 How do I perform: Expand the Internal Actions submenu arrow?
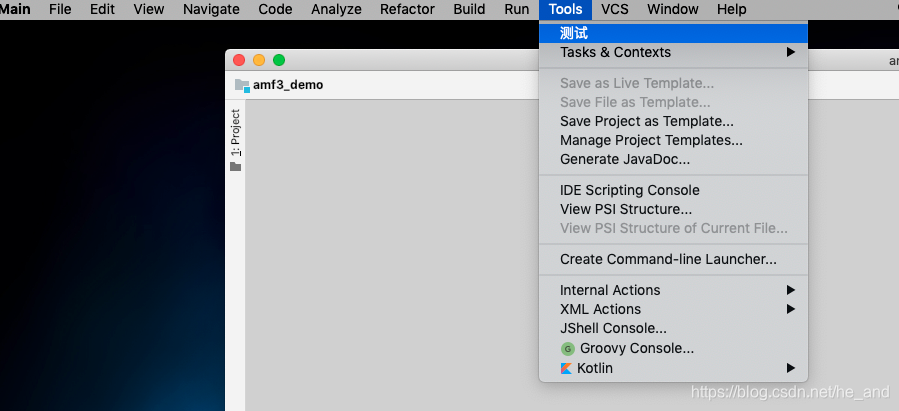[791, 290]
